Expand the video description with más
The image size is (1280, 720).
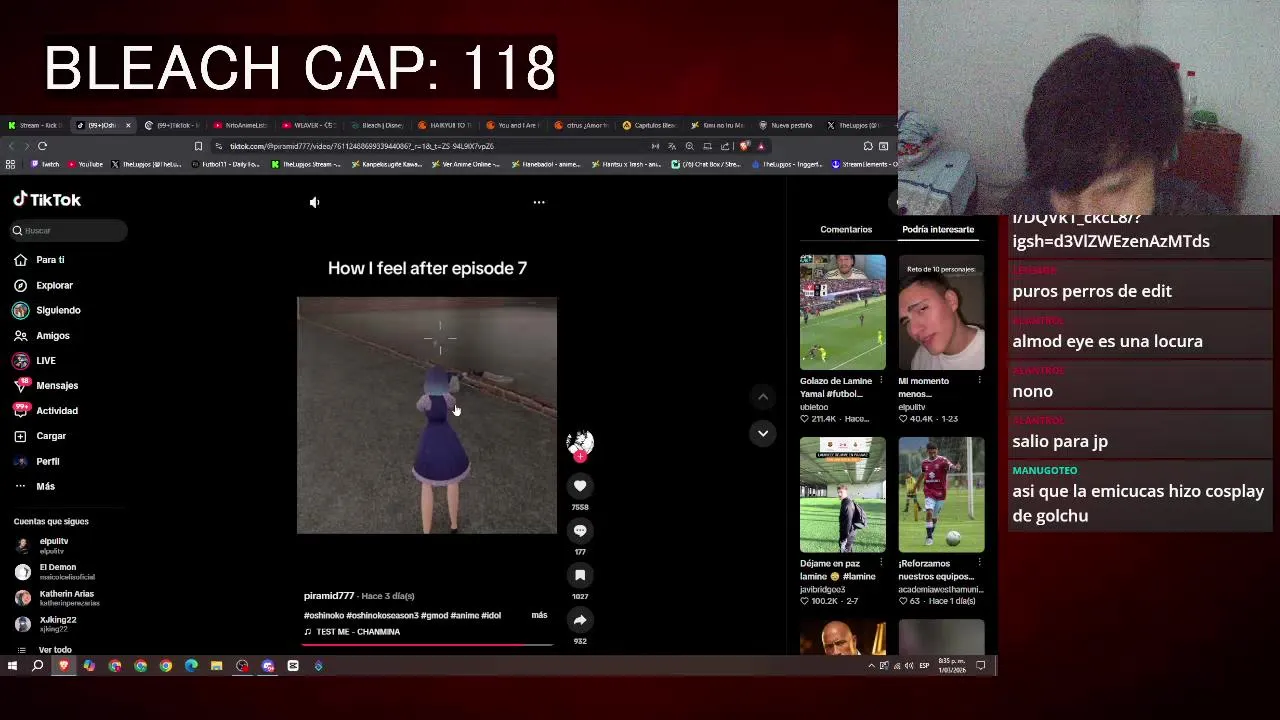point(539,615)
